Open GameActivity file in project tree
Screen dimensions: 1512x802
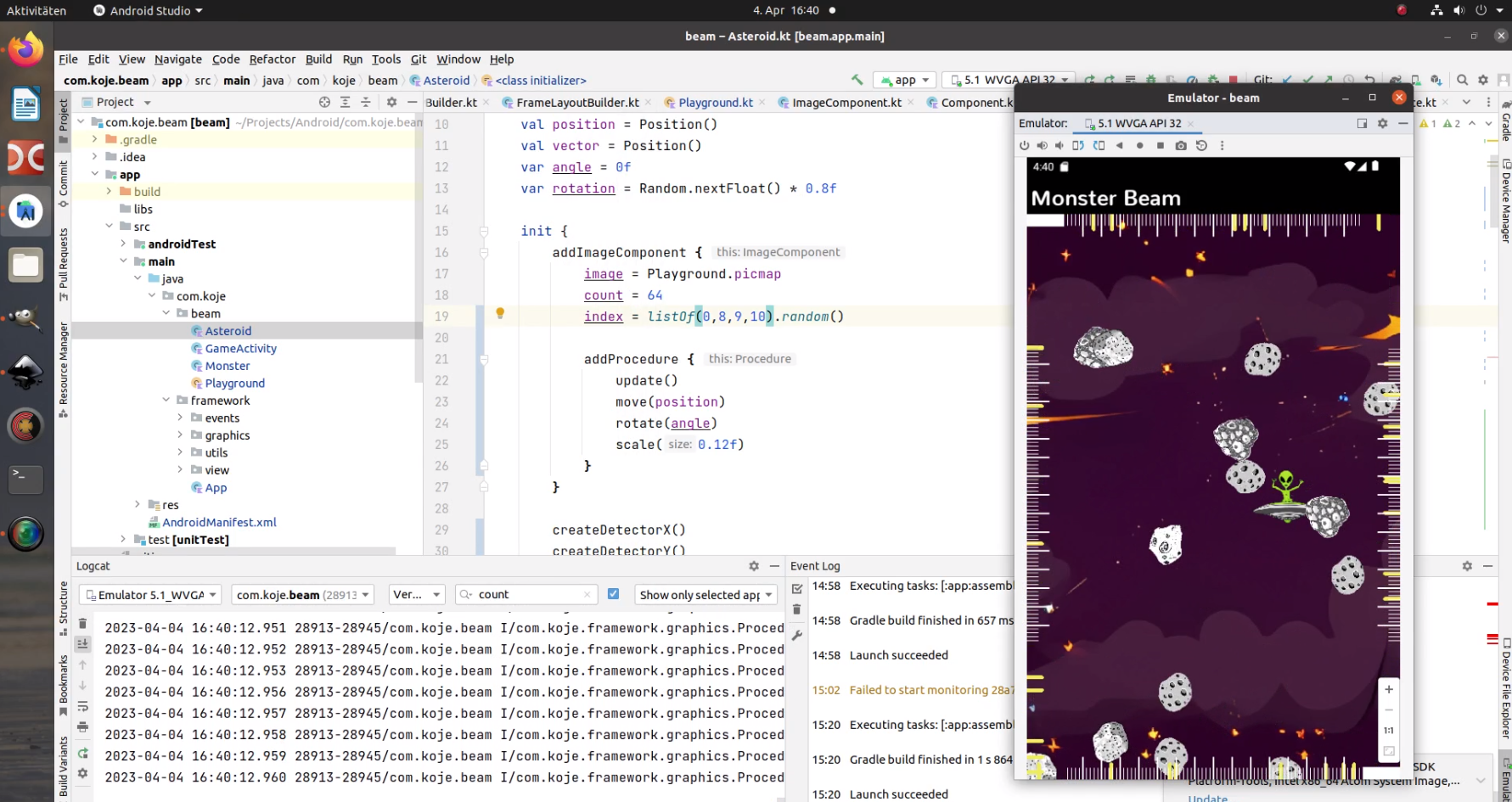tap(240, 349)
